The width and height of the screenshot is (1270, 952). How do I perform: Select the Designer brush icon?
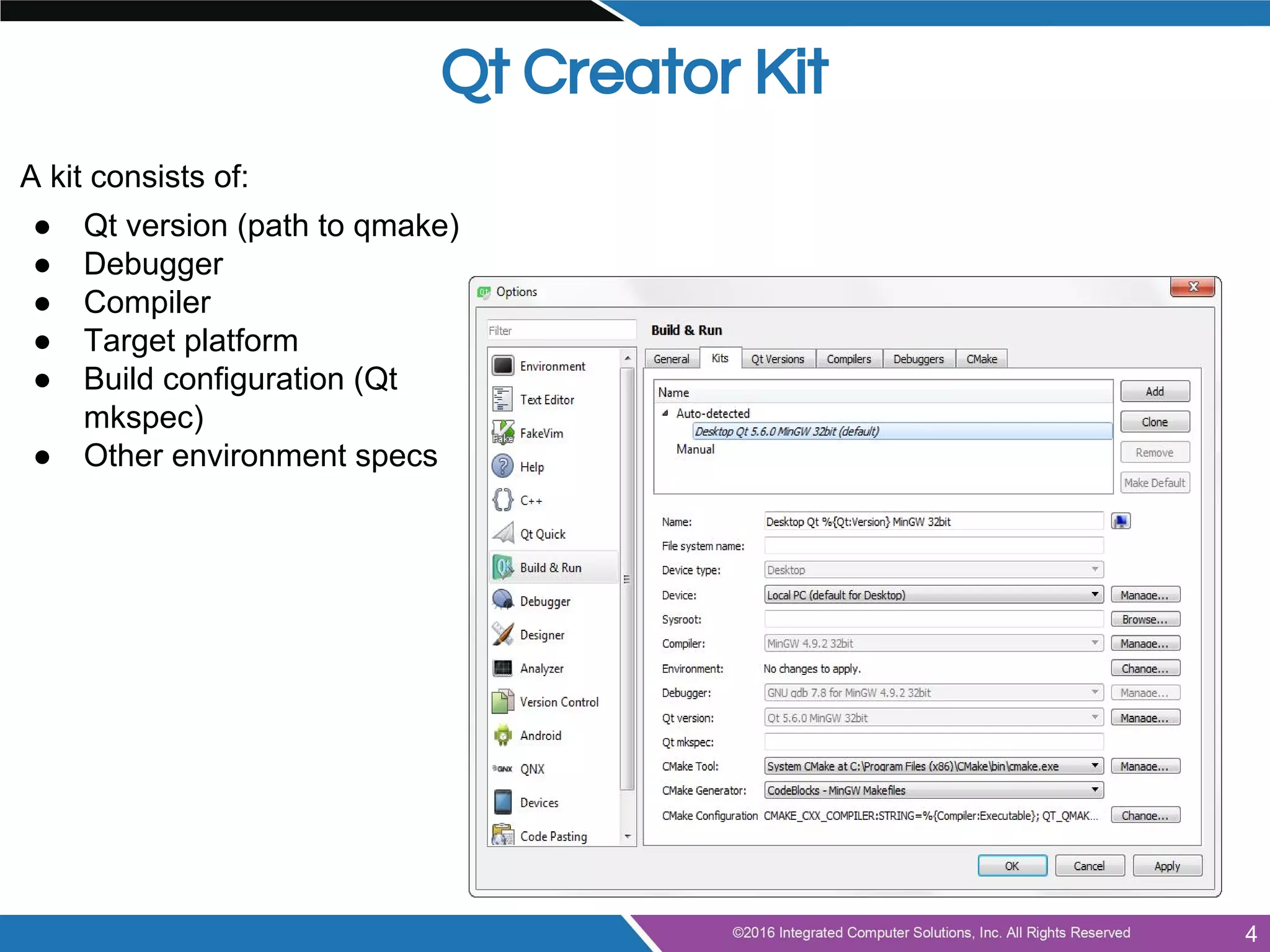tap(503, 634)
